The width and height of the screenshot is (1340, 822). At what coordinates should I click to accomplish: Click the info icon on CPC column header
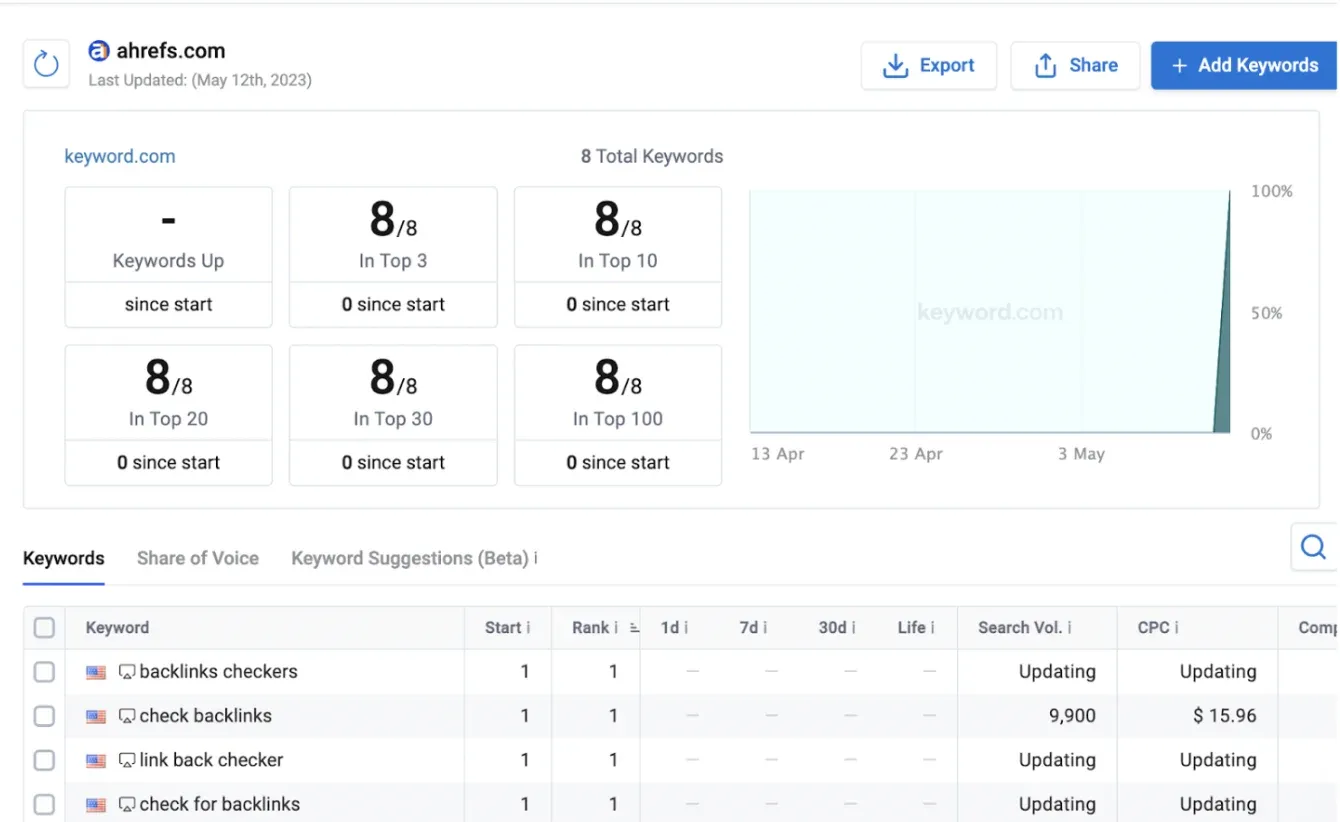pyautogui.click(x=1178, y=628)
